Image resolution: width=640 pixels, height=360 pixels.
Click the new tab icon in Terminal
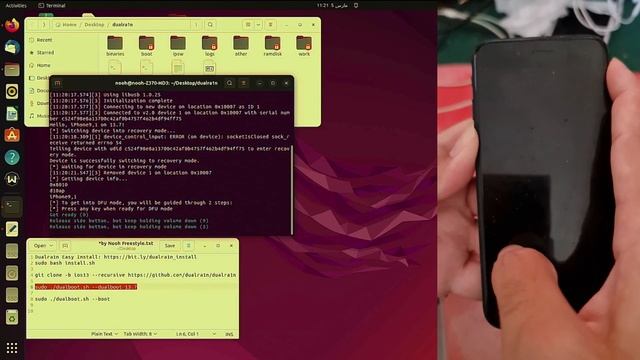point(58,83)
